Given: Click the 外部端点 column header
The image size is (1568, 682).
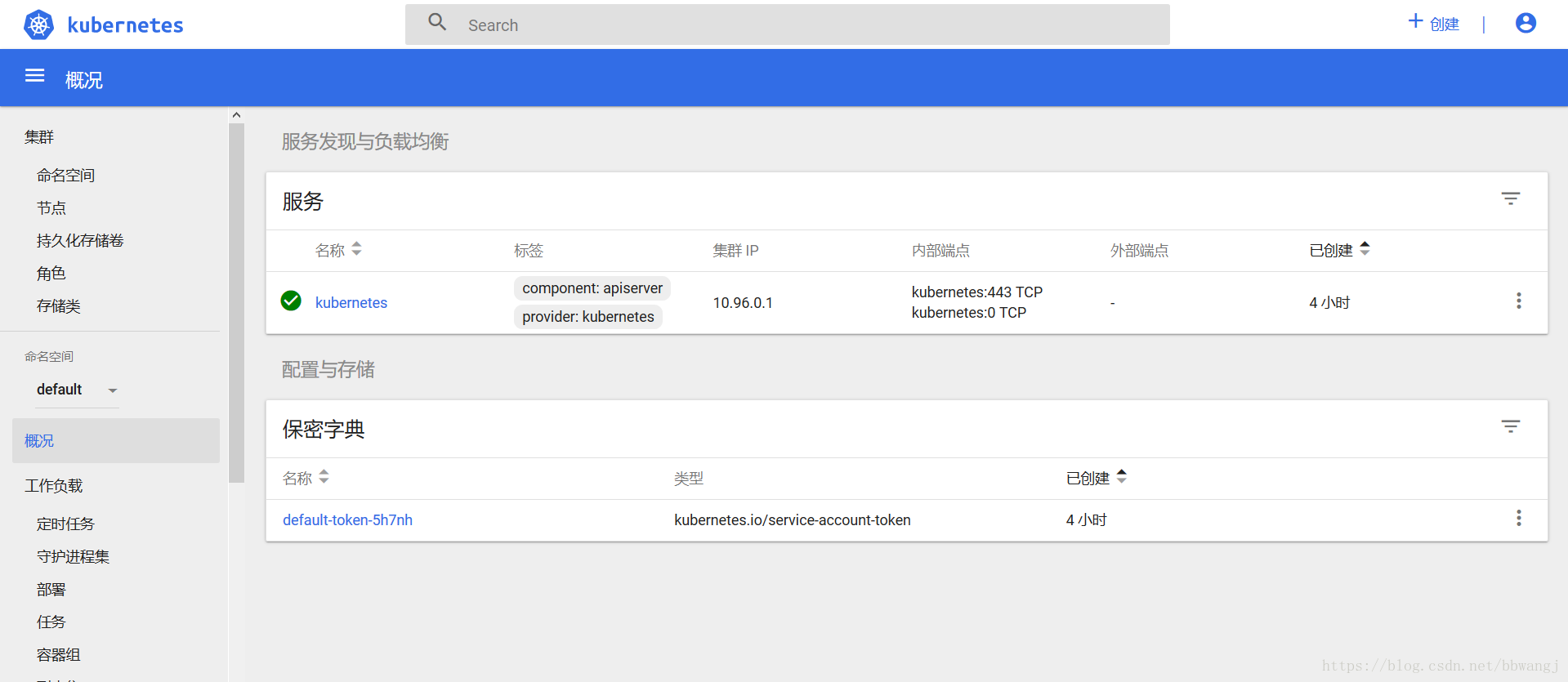Looking at the screenshot, I should [1139, 250].
